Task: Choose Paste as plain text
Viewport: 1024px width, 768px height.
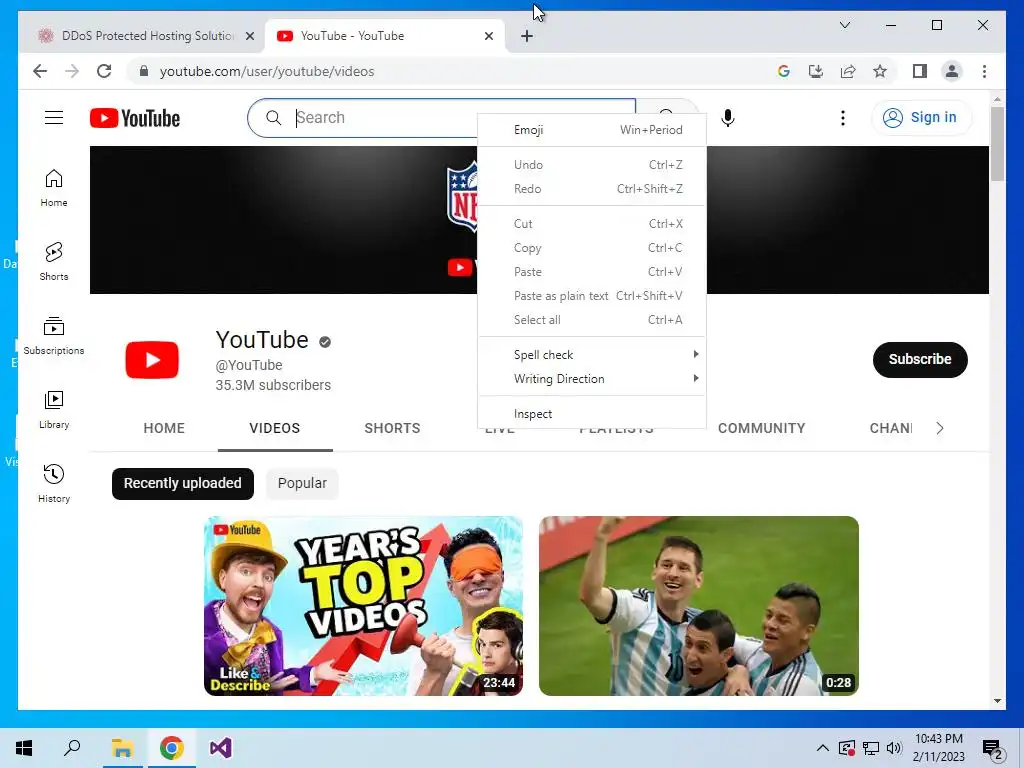Action: click(x=592, y=296)
